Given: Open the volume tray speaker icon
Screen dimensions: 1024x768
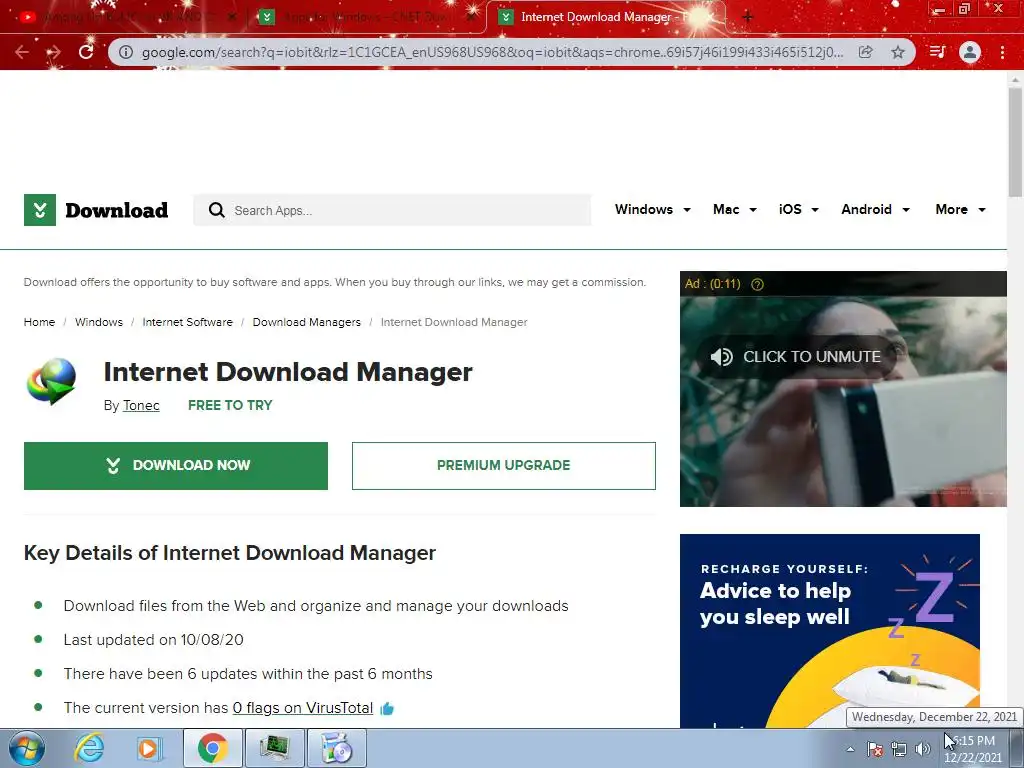Looking at the screenshot, I should tap(923, 749).
